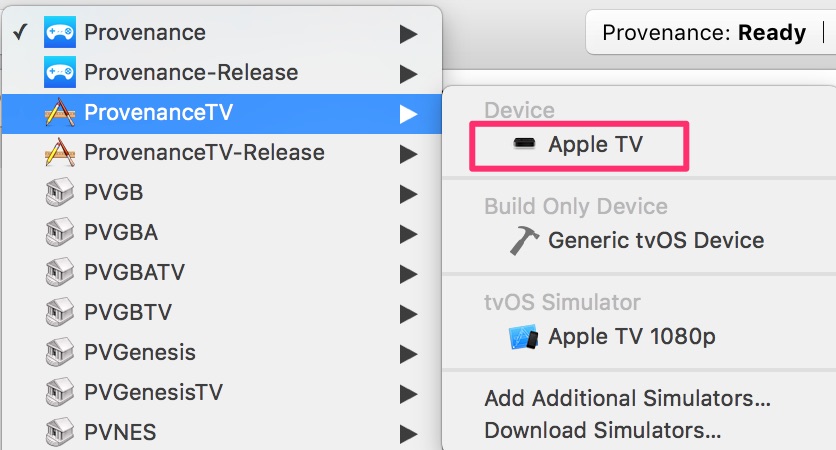The width and height of the screenshot is (836, 450).
Task: Click the Generic tvOS Device hammer icon
Action: tap(524, 240)
